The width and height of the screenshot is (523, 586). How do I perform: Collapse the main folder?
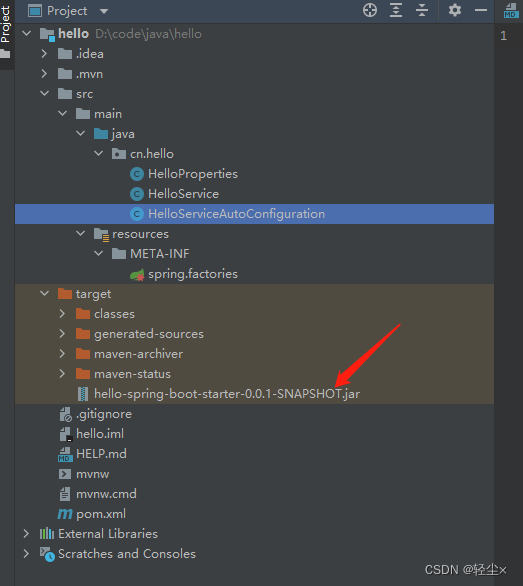click(x=62, y=114)
